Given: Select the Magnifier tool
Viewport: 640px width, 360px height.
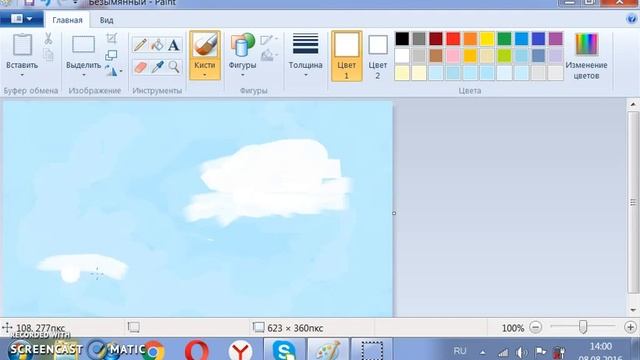Looking at the screenshot, I should pyautogui.click(x=173, y=67).
